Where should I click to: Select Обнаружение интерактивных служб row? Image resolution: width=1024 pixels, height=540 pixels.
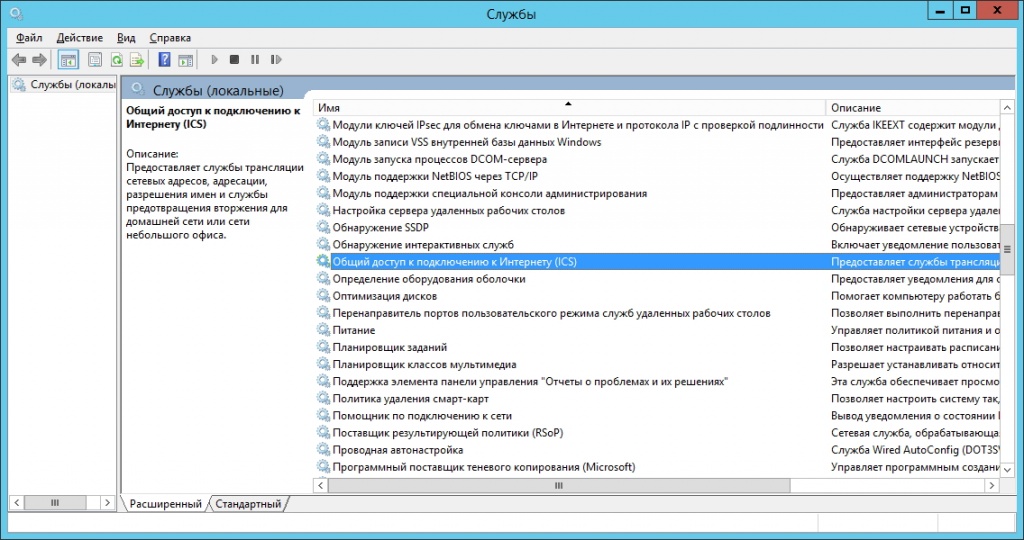click(423, 244)
